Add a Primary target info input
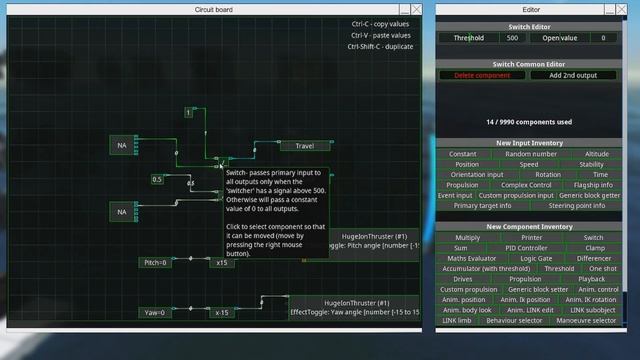 tap(482, 206)
